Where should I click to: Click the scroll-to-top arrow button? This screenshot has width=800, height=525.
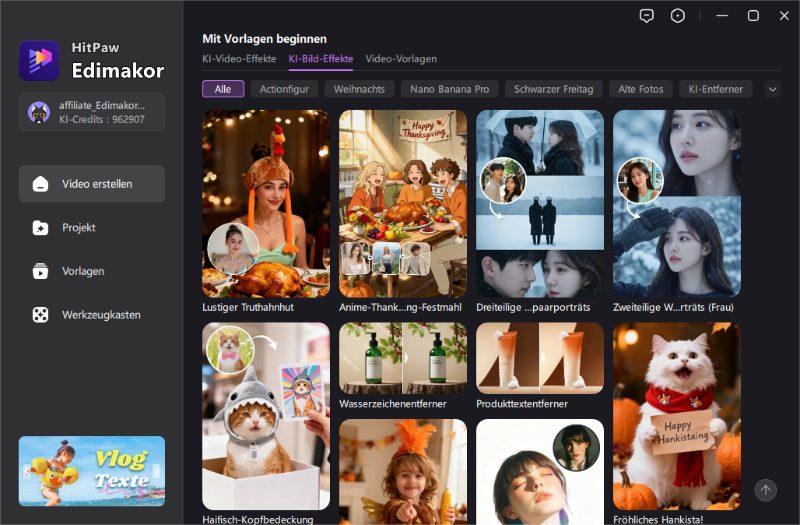(765, 489)
